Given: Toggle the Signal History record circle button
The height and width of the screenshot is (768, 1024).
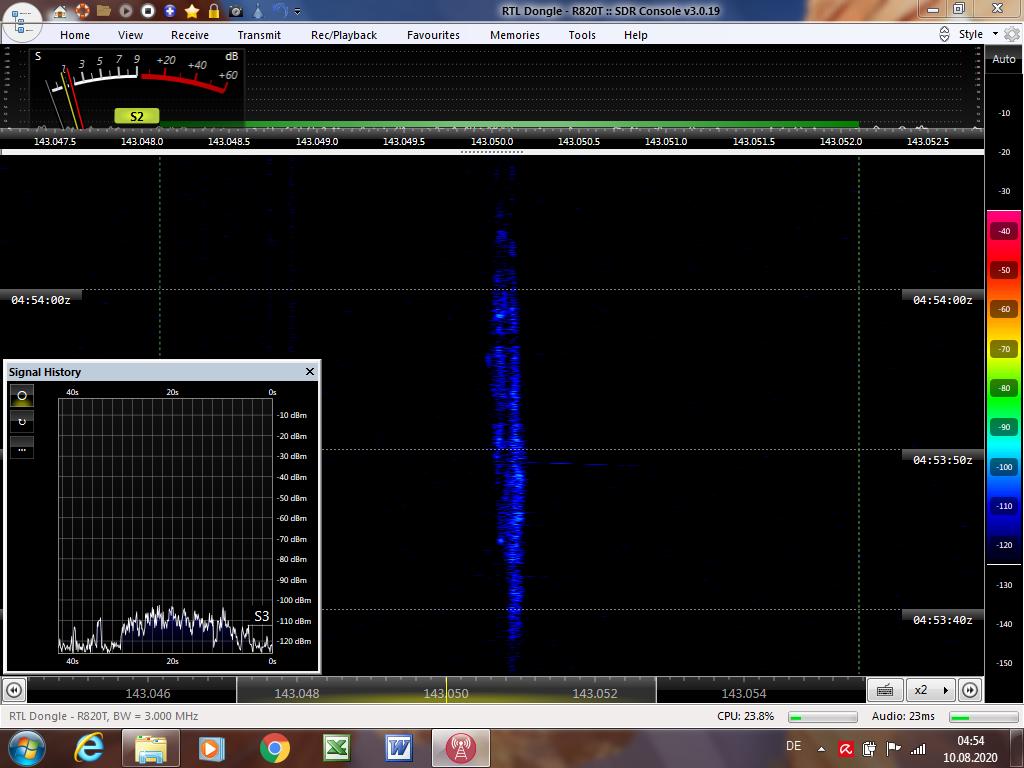Looking at the screenshot, I should pos(22,396).
